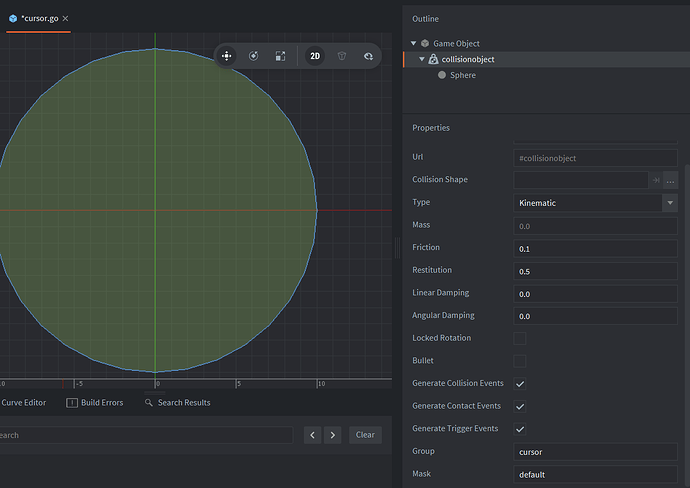The width and height of the screenshot is (690, 488).
Task: Select the Rotate tool in scene toolbar
Action: pyautogui.click(x=253, y=56)
